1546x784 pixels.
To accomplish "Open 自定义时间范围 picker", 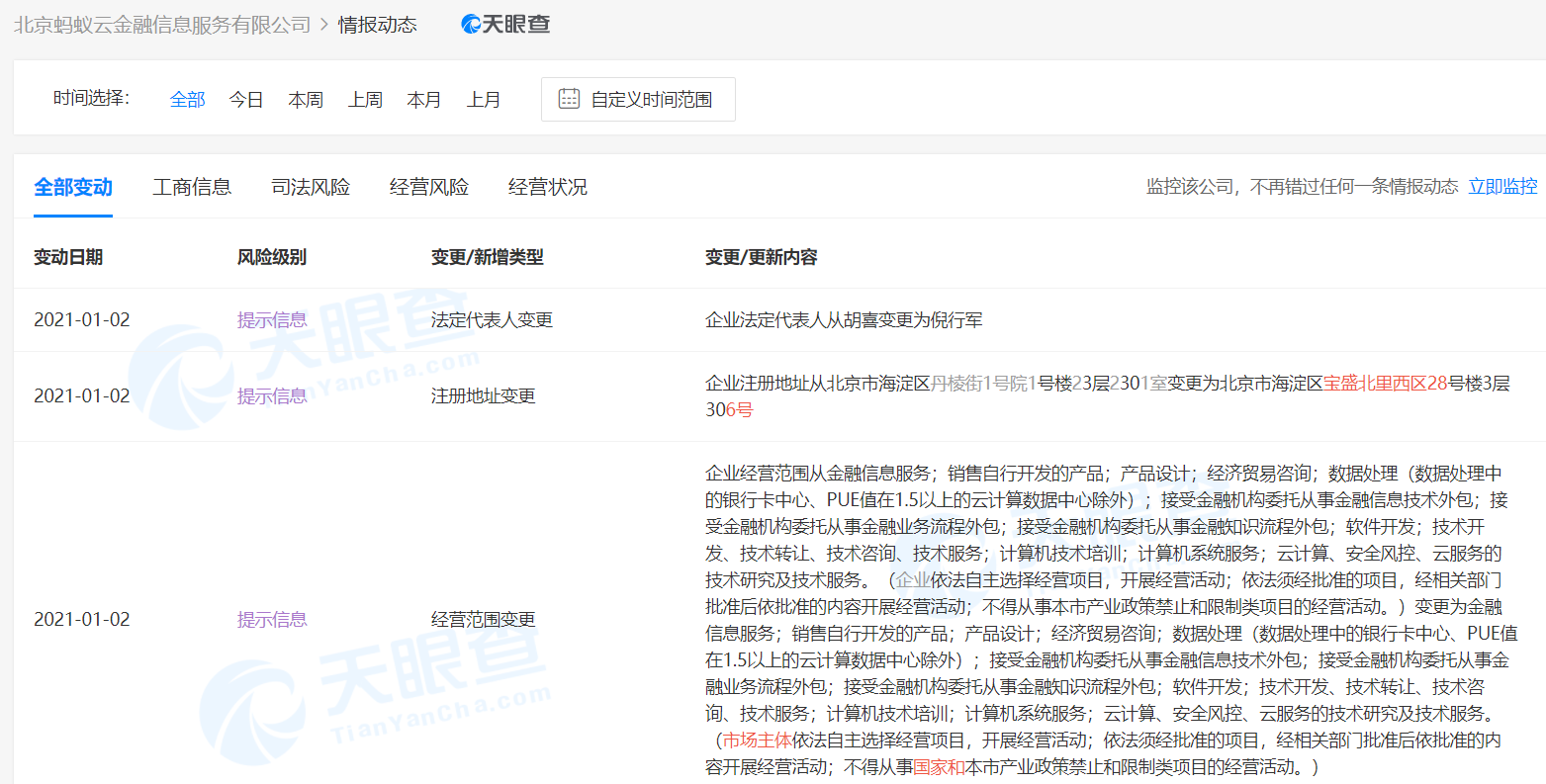I will coord(638,99).
